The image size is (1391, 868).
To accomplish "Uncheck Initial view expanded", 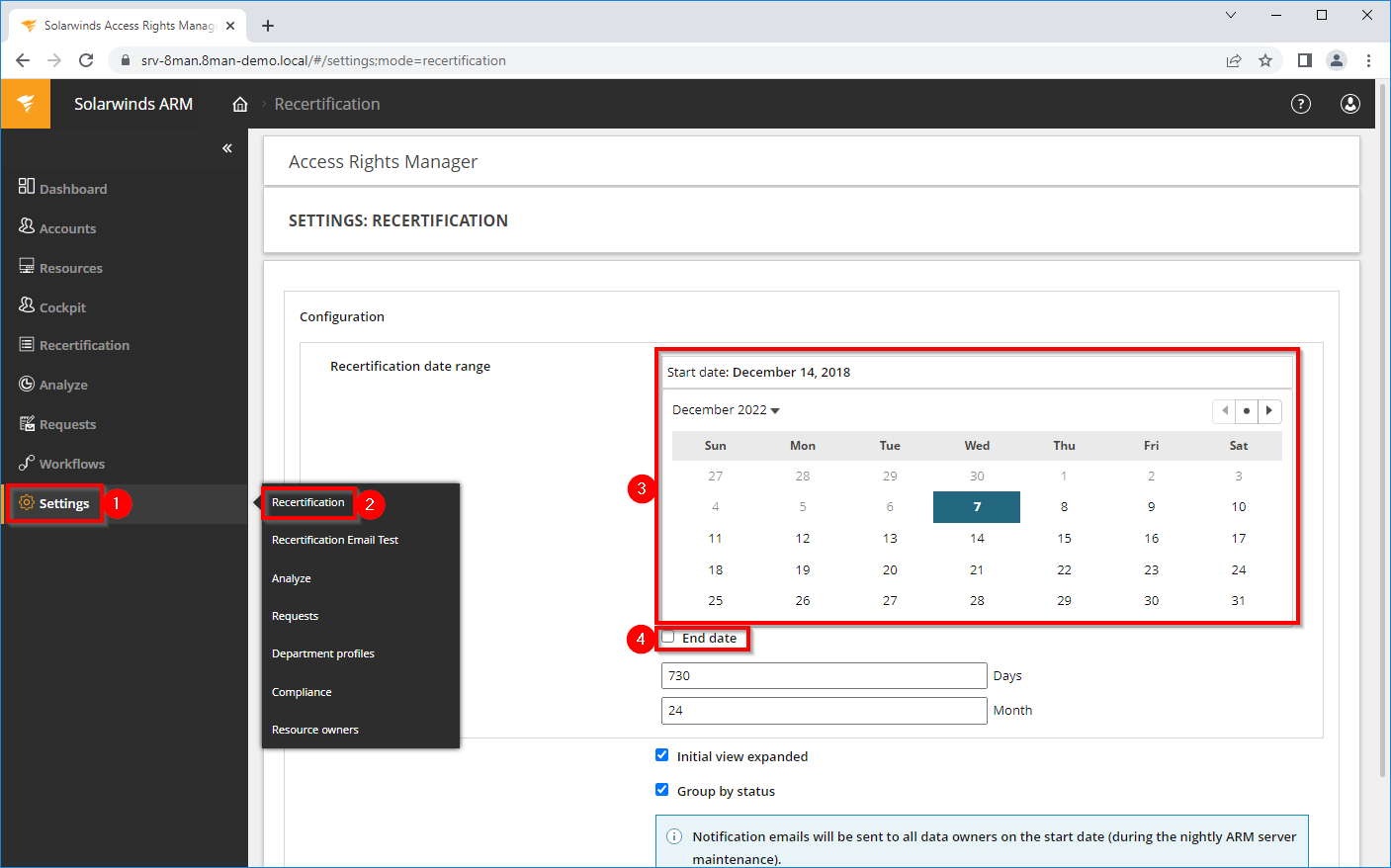I will (662, 755).
